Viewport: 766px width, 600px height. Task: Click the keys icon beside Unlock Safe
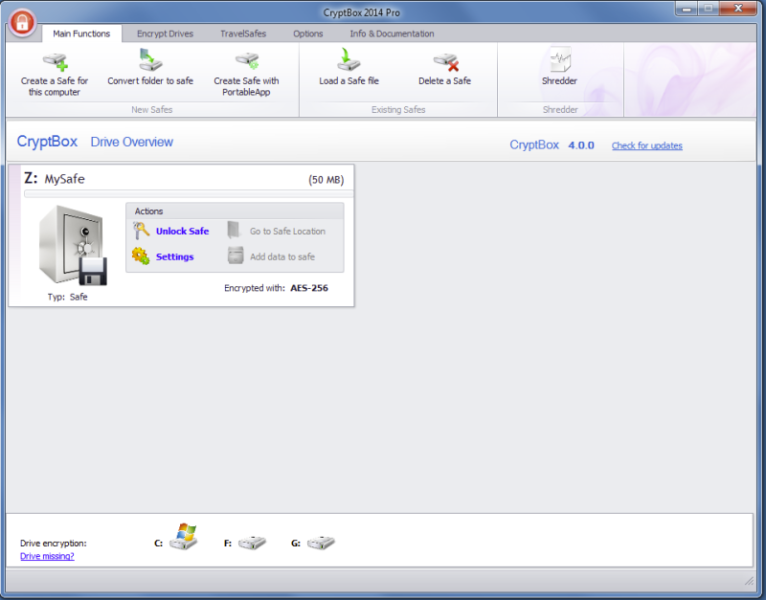click(141, 230)
